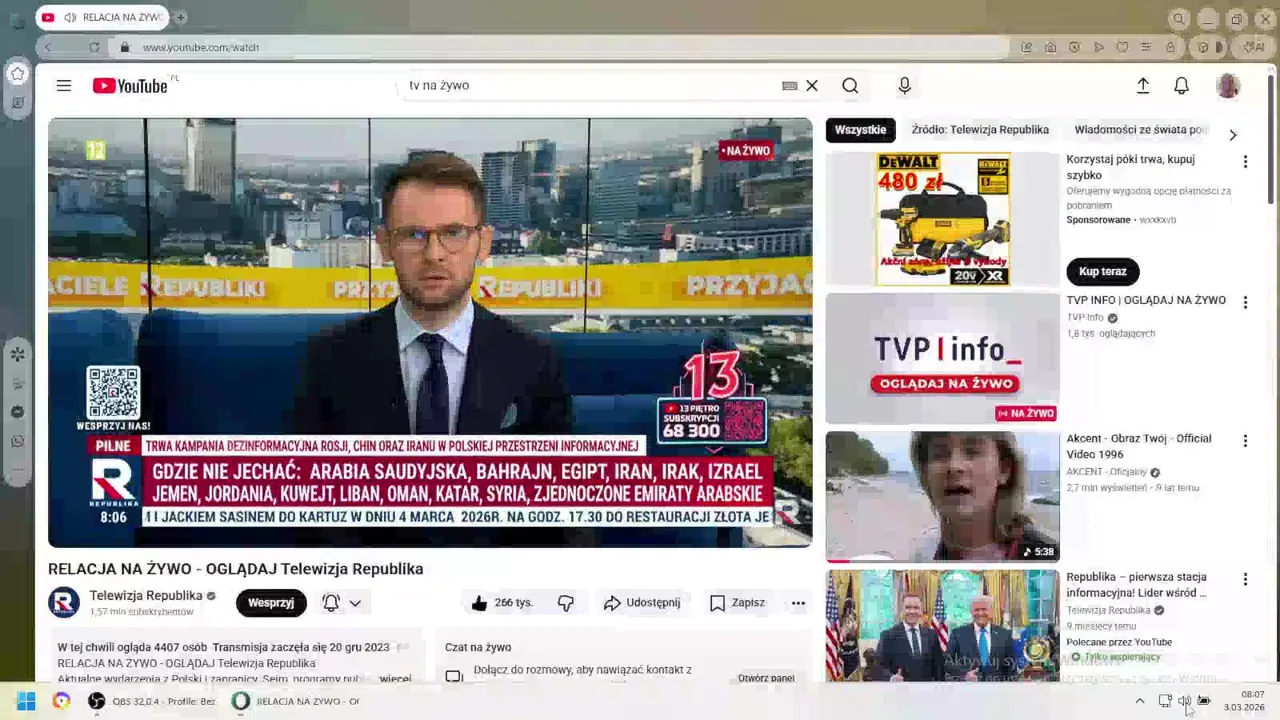Click '266 tys.' like count

click(x=513, y=603)
